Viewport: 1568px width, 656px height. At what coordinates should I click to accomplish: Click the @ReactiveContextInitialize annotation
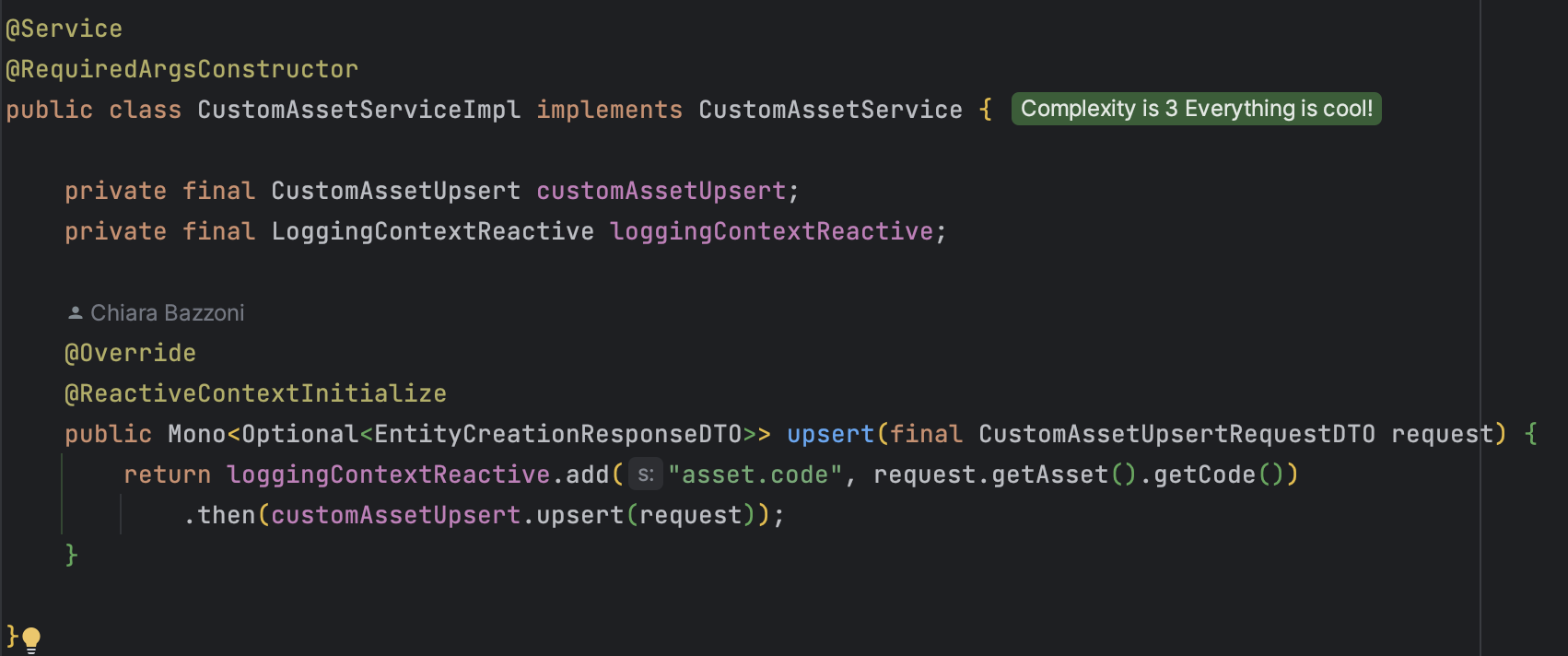(x=256, y=393)
